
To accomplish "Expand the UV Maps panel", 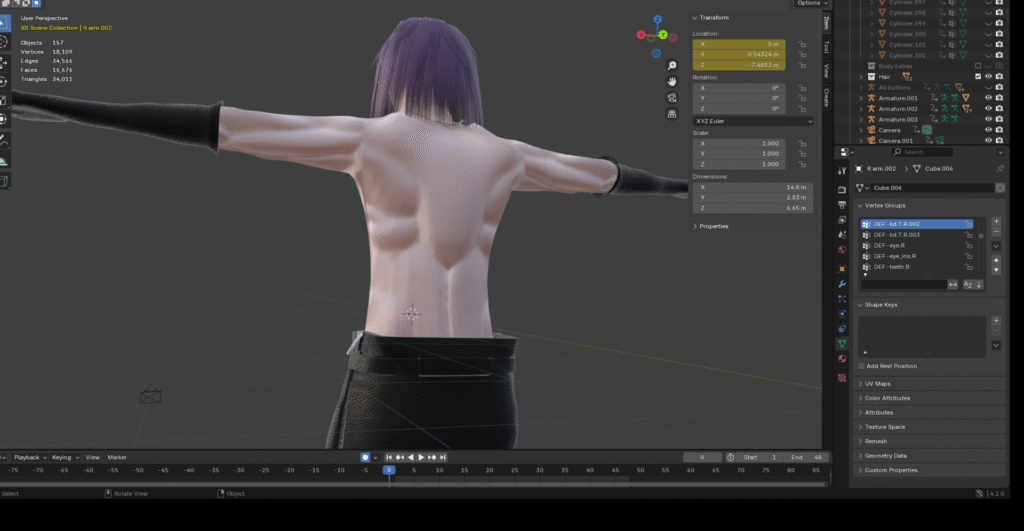I will point(877,384).
